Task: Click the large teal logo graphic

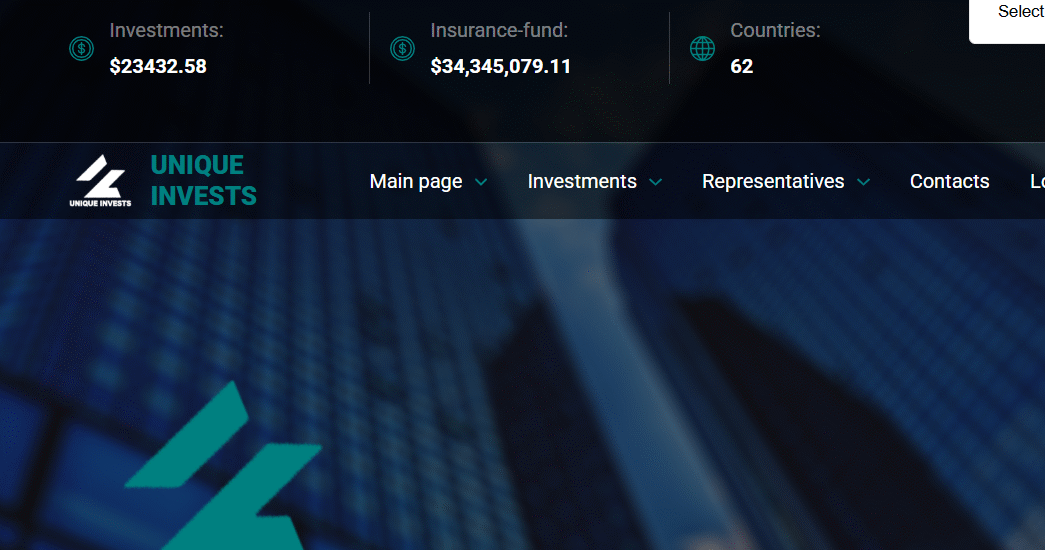Action: click(x=223, y=465)
